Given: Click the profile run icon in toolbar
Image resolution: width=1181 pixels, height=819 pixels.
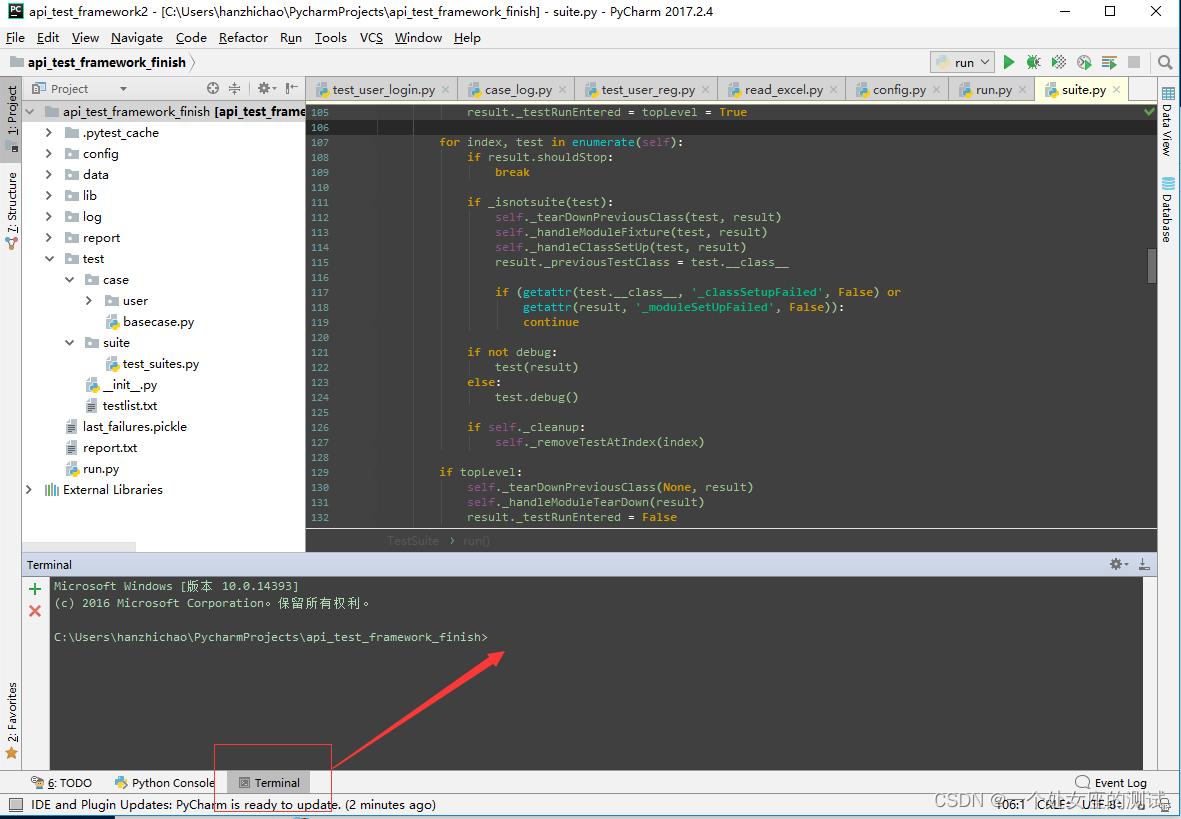Looking at the screenshot, I should click(1084, 63).
